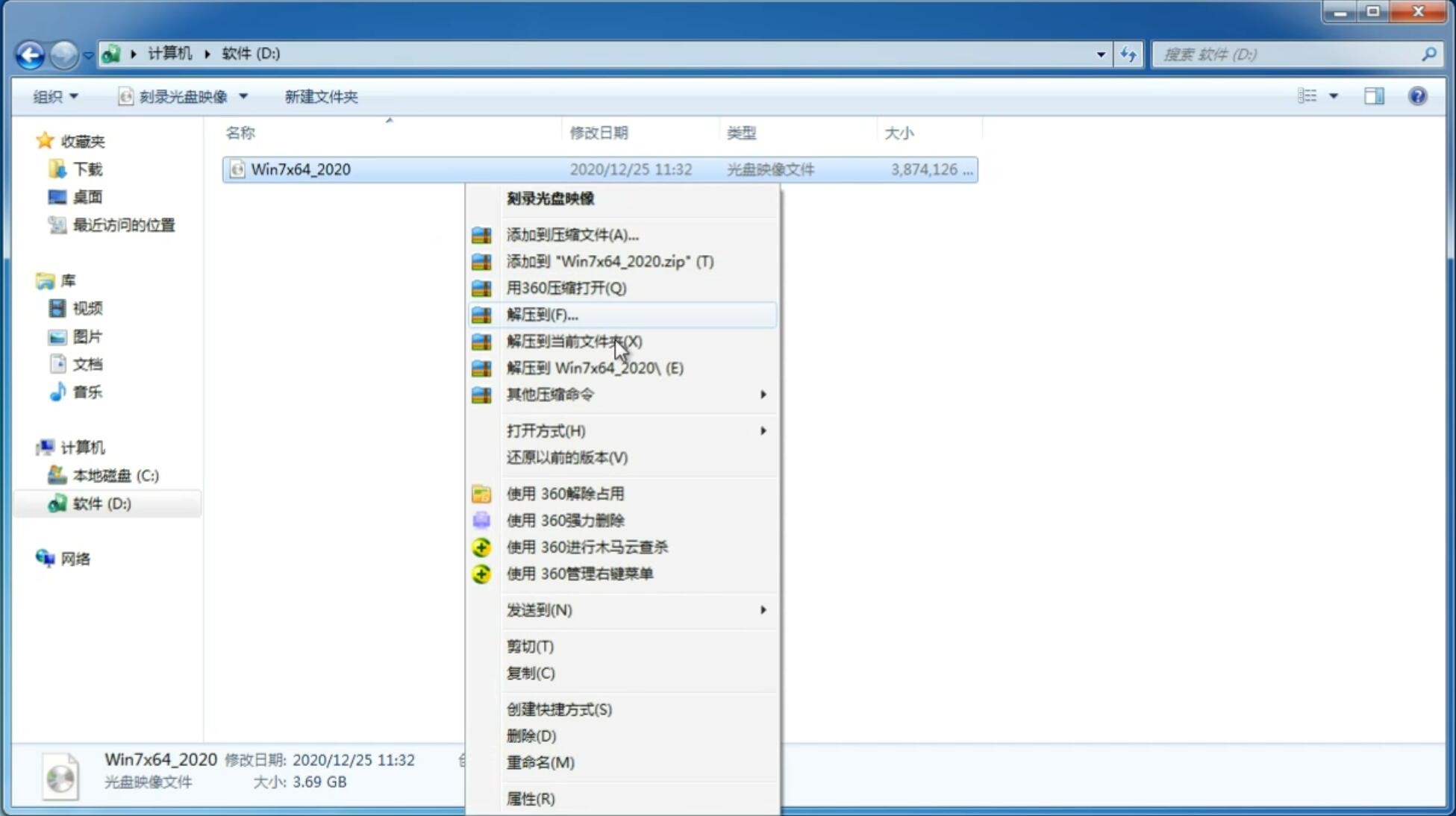Click 新建文件夹 button in toolbar

coord(320,96)
